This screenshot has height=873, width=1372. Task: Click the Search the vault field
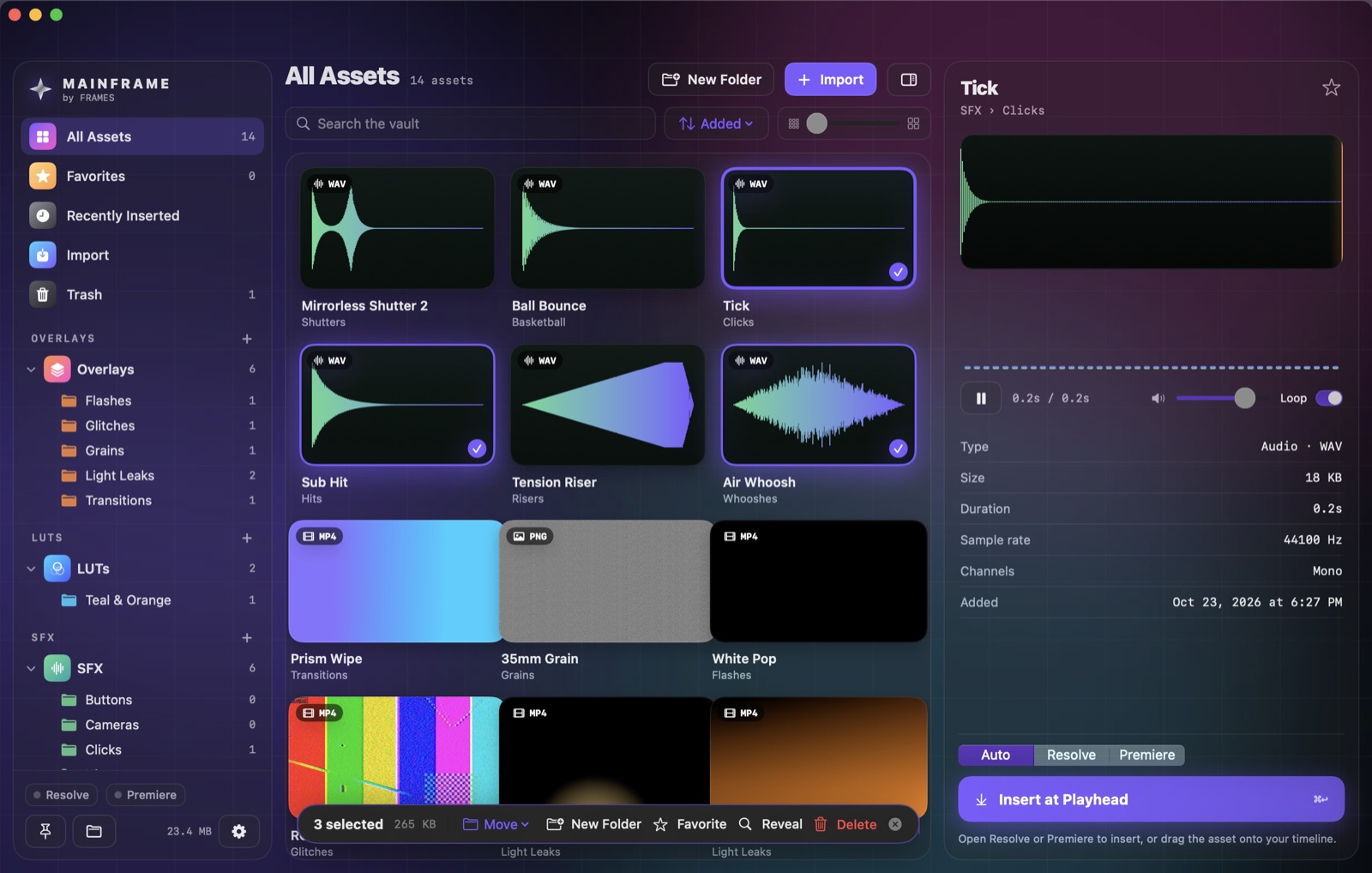(471, 123)
